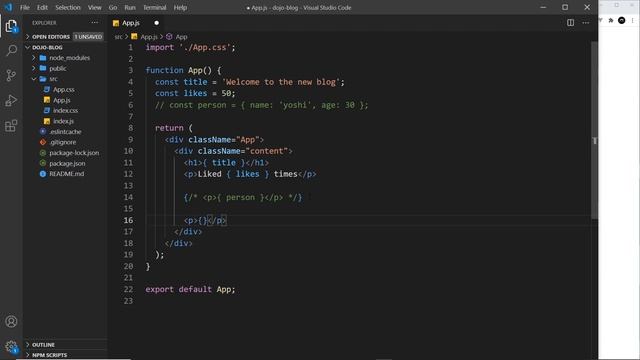Click the profile avatar in browser window
The width and height of the screenshot is (640, 360).
click(x=621, y=20)
